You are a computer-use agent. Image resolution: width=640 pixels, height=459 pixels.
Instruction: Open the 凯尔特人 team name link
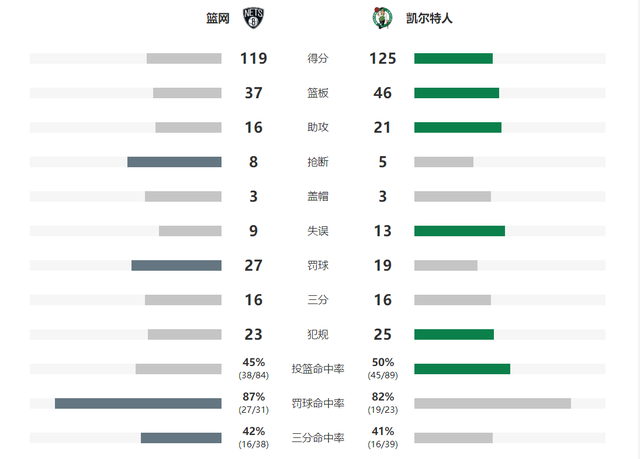pos(429,18)
